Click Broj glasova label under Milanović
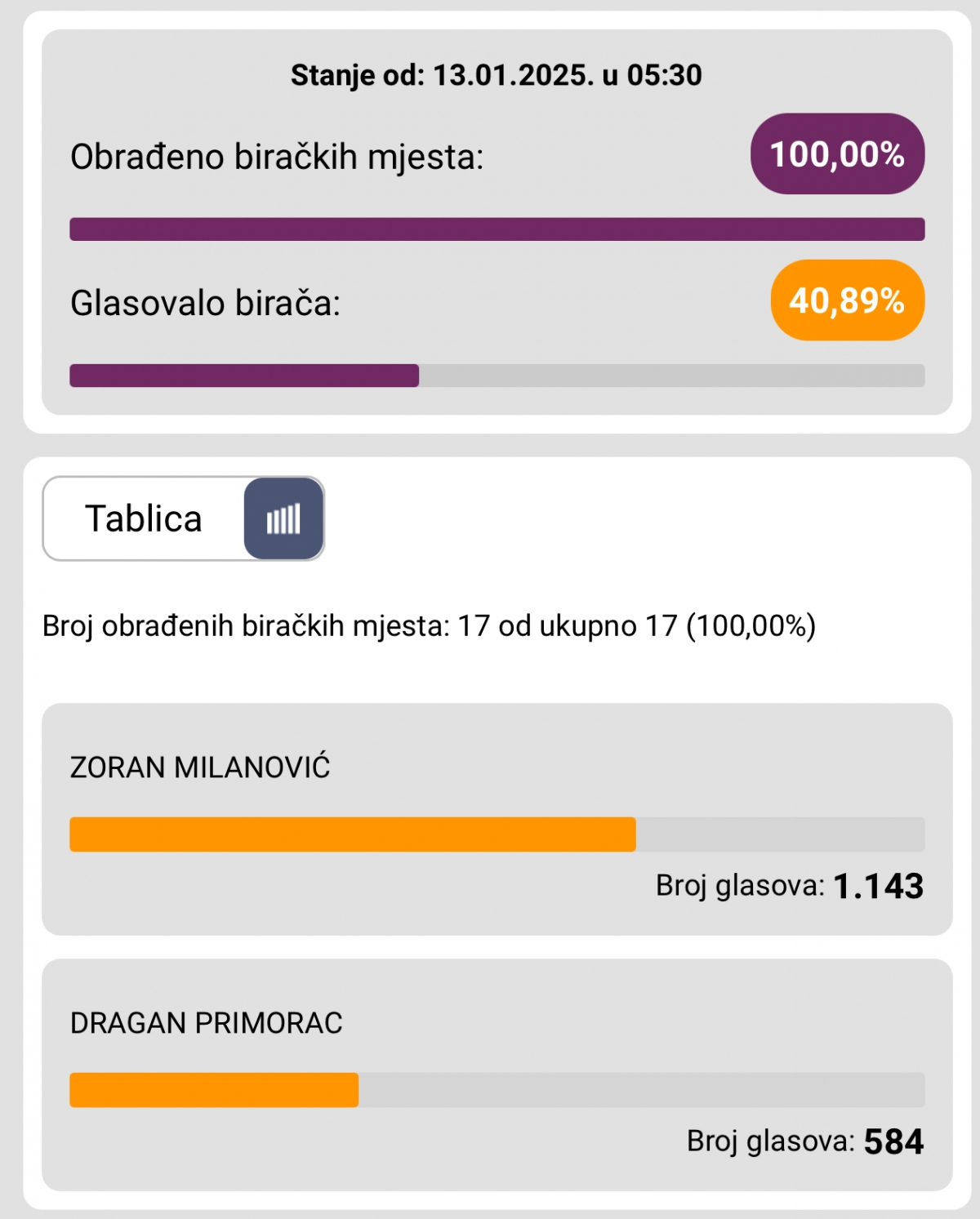This screenshot has width=980, height=1219. [x=740, y=886]
